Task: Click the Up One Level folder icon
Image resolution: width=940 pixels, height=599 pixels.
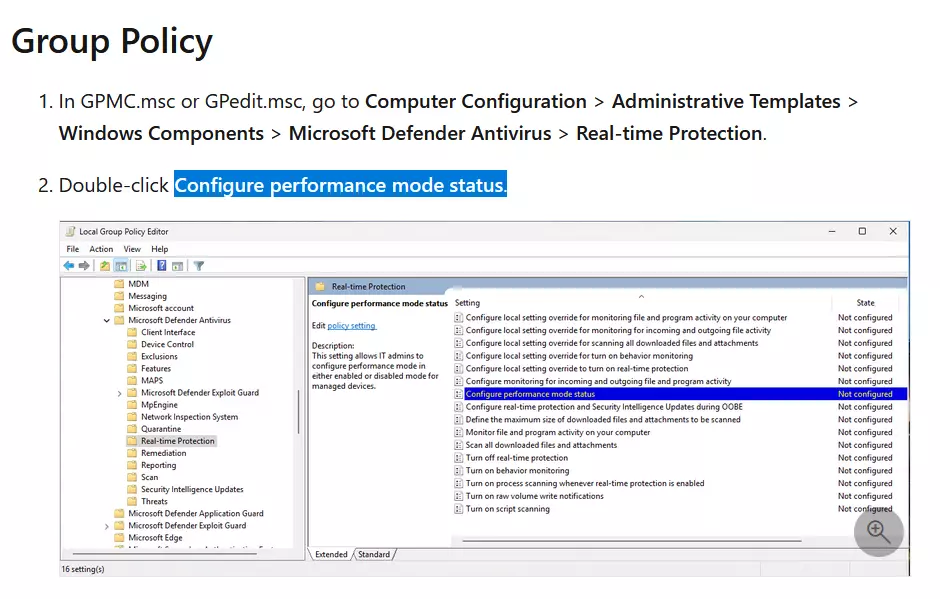Action: point(105,266)
